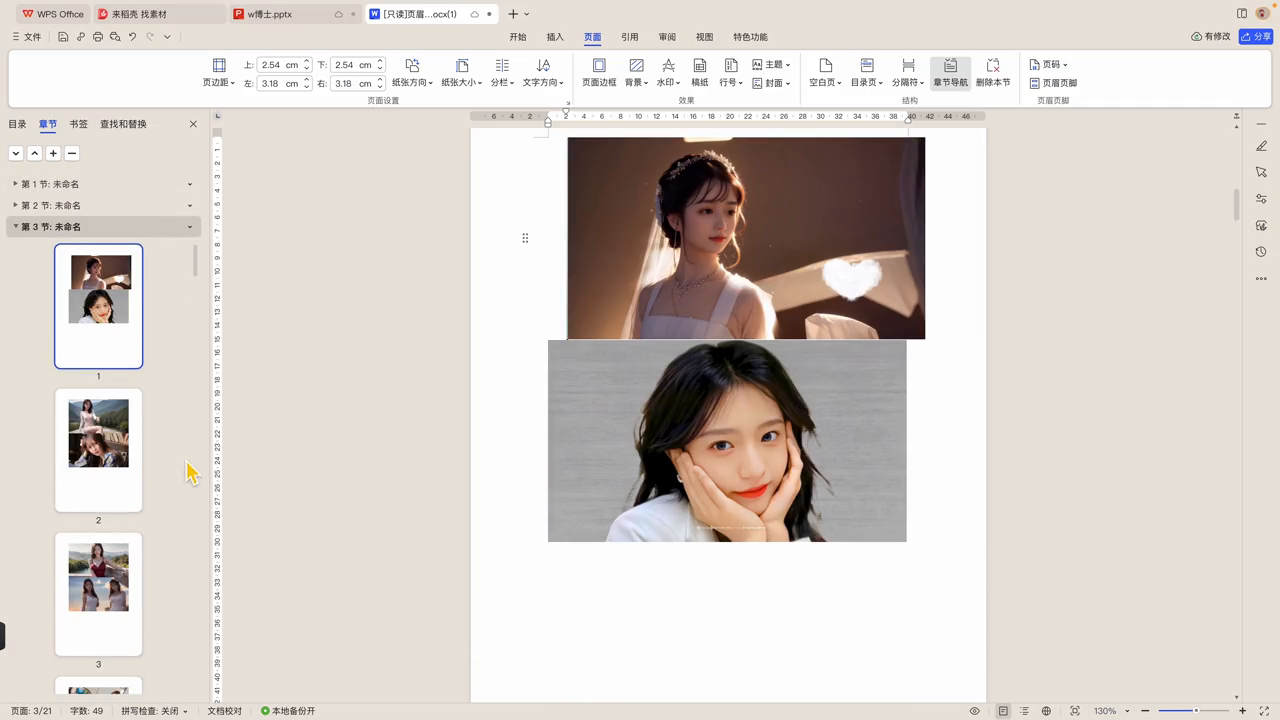Switch to the 书签 sidebar tab
Viewport: 1280px width, 720px height.
[x=78, y=124]
